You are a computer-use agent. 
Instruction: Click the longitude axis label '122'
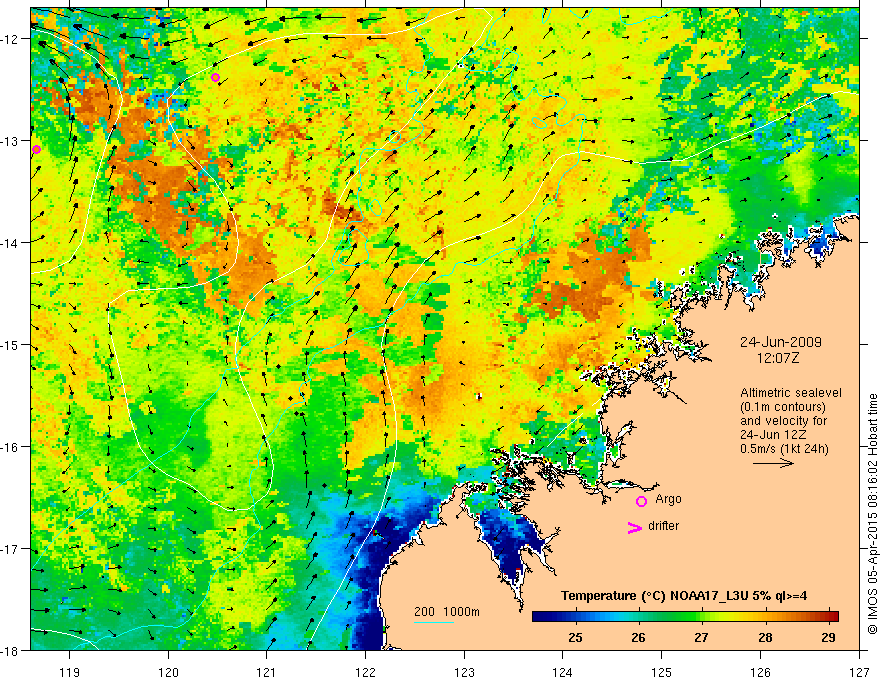[x=365, y=672]
